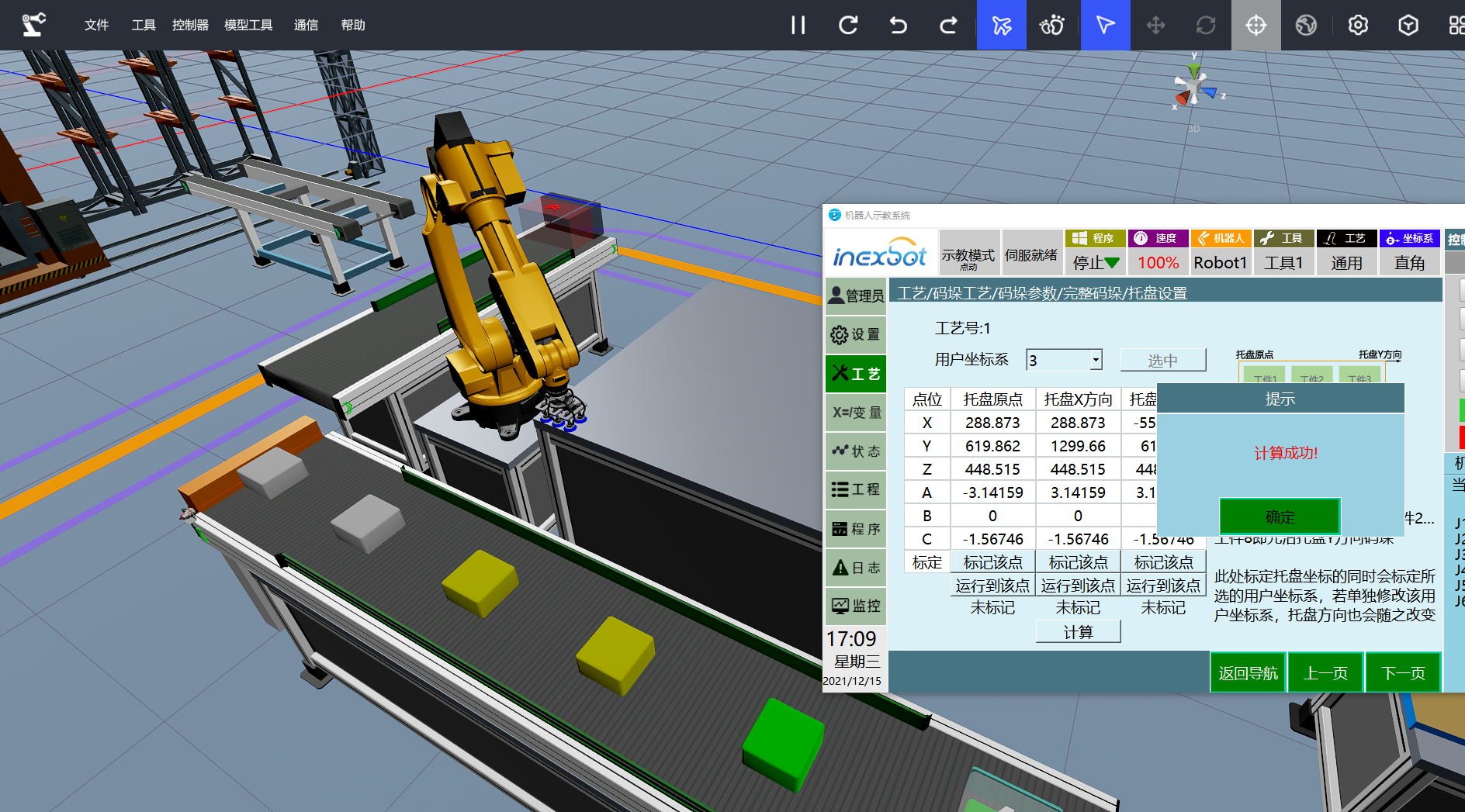Screen dimensions: 1465x812
Task: Select the 托盘原点 A value -3.14159
Action: (993, 492)
